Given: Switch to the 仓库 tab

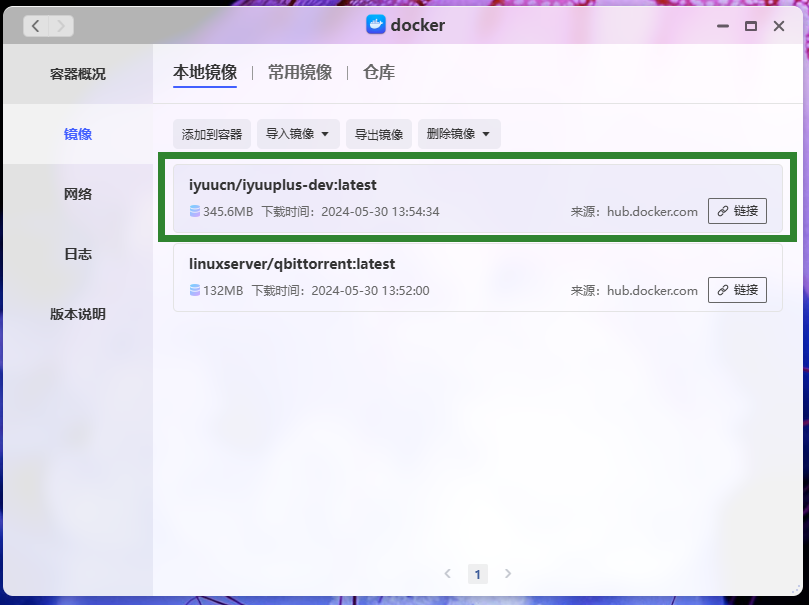Looking at the screenshot, I should pos(379,72).
